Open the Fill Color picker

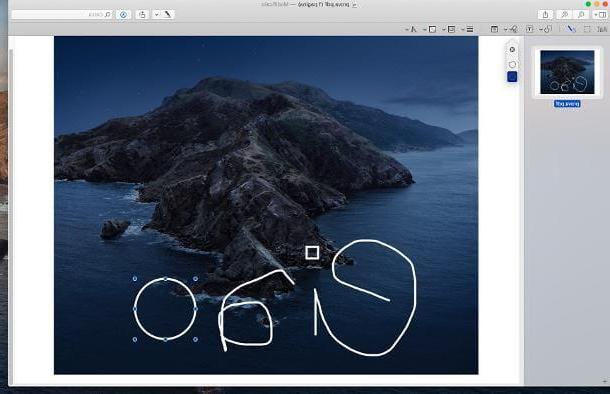click(x=430, y=29)
